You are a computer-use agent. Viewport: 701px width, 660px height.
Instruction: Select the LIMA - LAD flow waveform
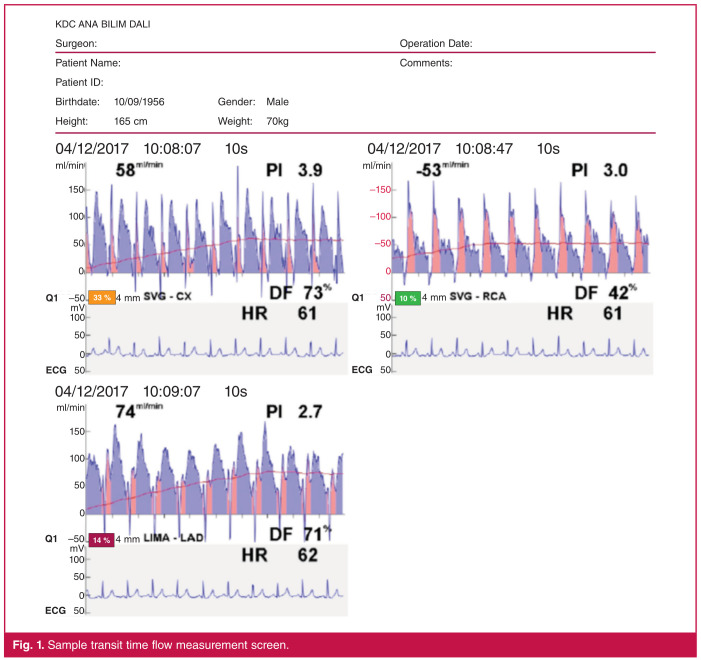click(x=215, y=470)
